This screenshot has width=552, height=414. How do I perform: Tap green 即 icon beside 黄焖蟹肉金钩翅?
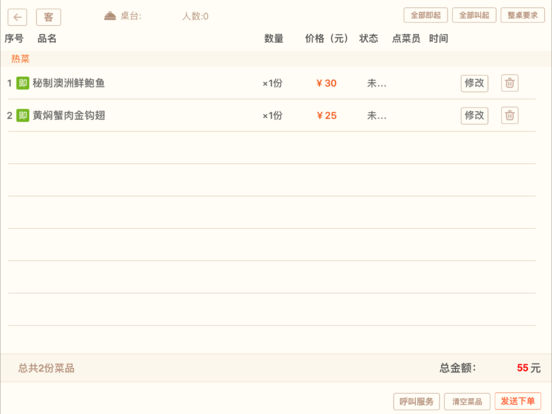click(x=23, y=115)
